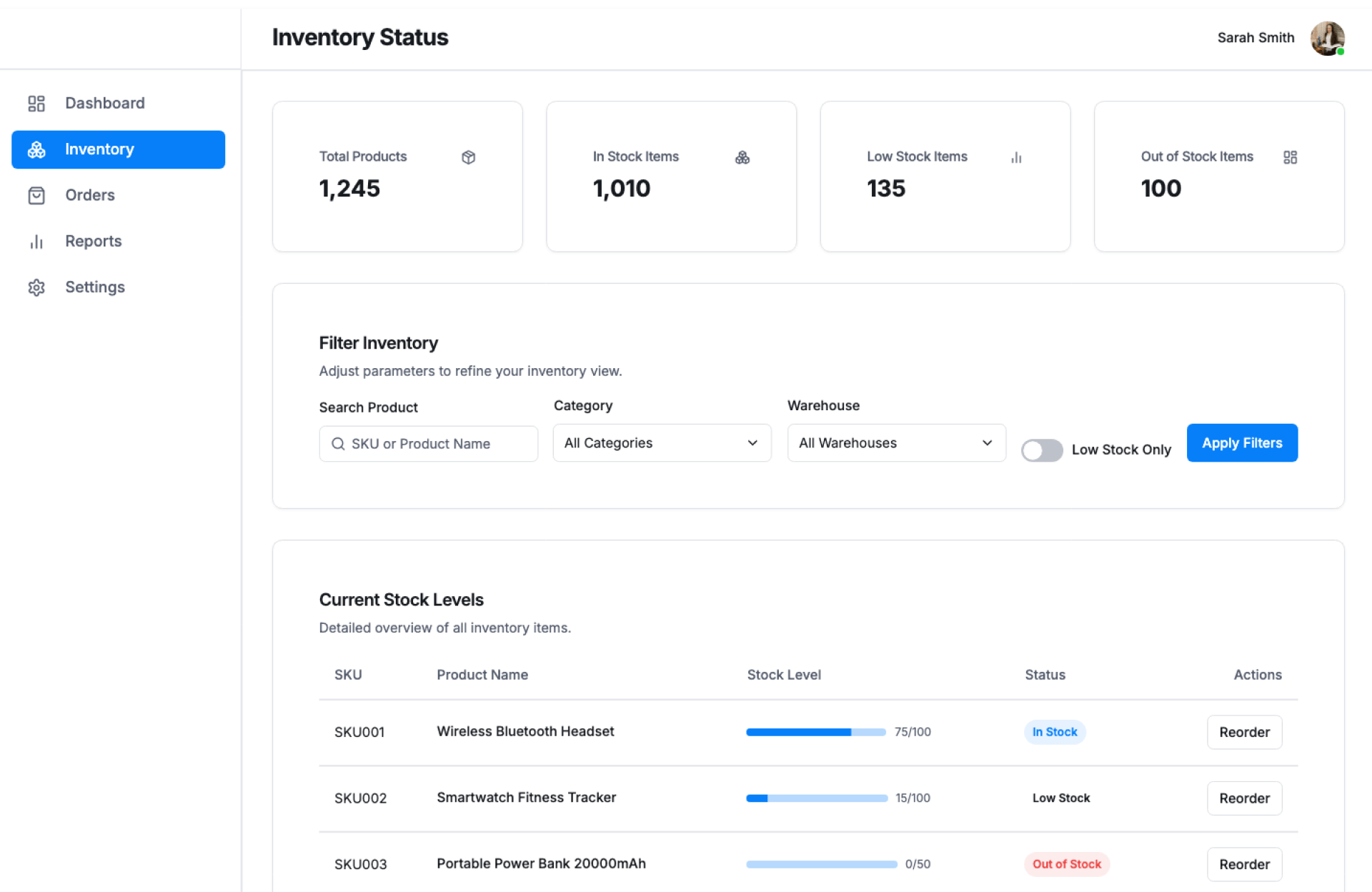Open Sarah Smith's profile avatar

(x=1327, y=38)
